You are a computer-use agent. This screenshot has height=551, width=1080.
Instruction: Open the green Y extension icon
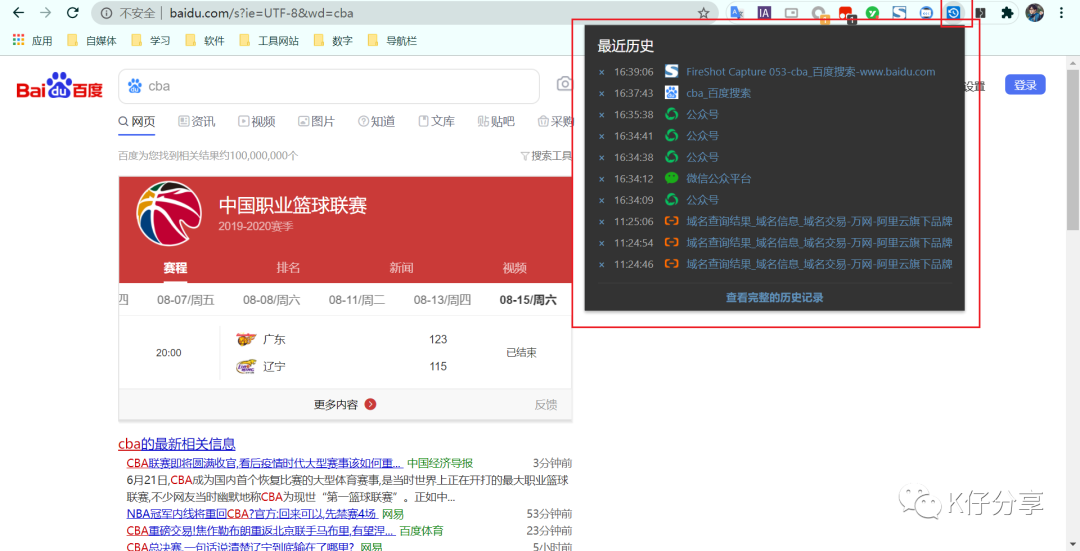pyautogui.click(x=872, y=12)
